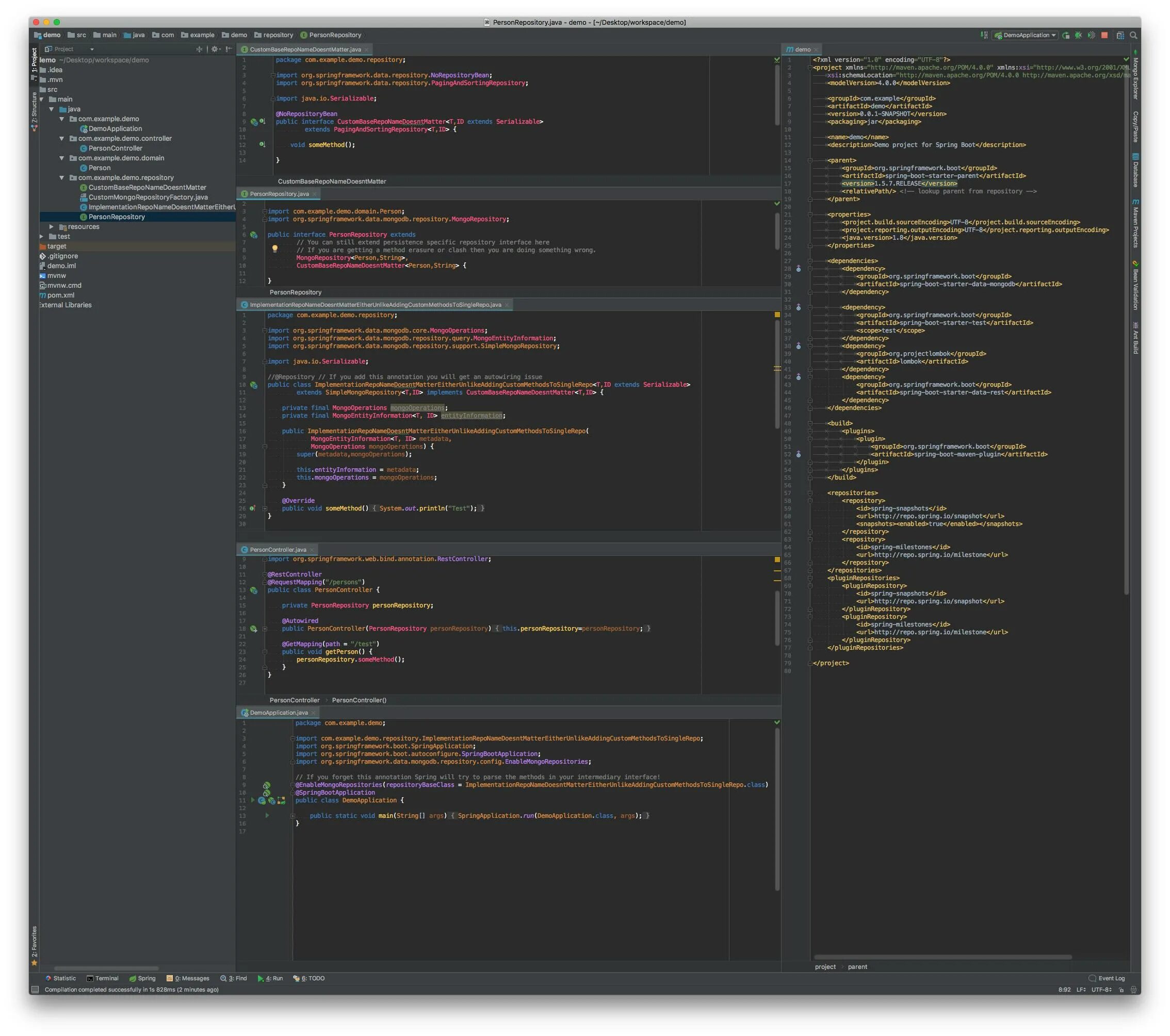Click the Make Project binary icon
Screen dimensions: 1170x1036
[x=984, y=36]
